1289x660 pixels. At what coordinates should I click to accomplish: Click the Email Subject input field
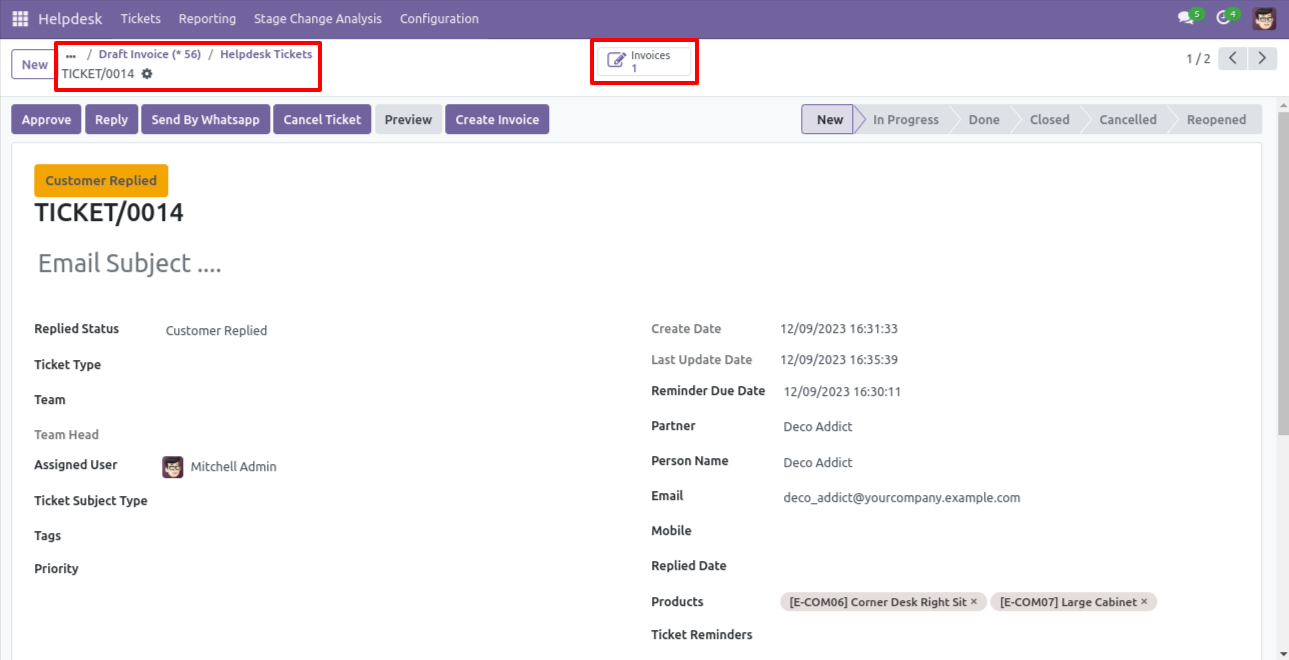[636, 263]
